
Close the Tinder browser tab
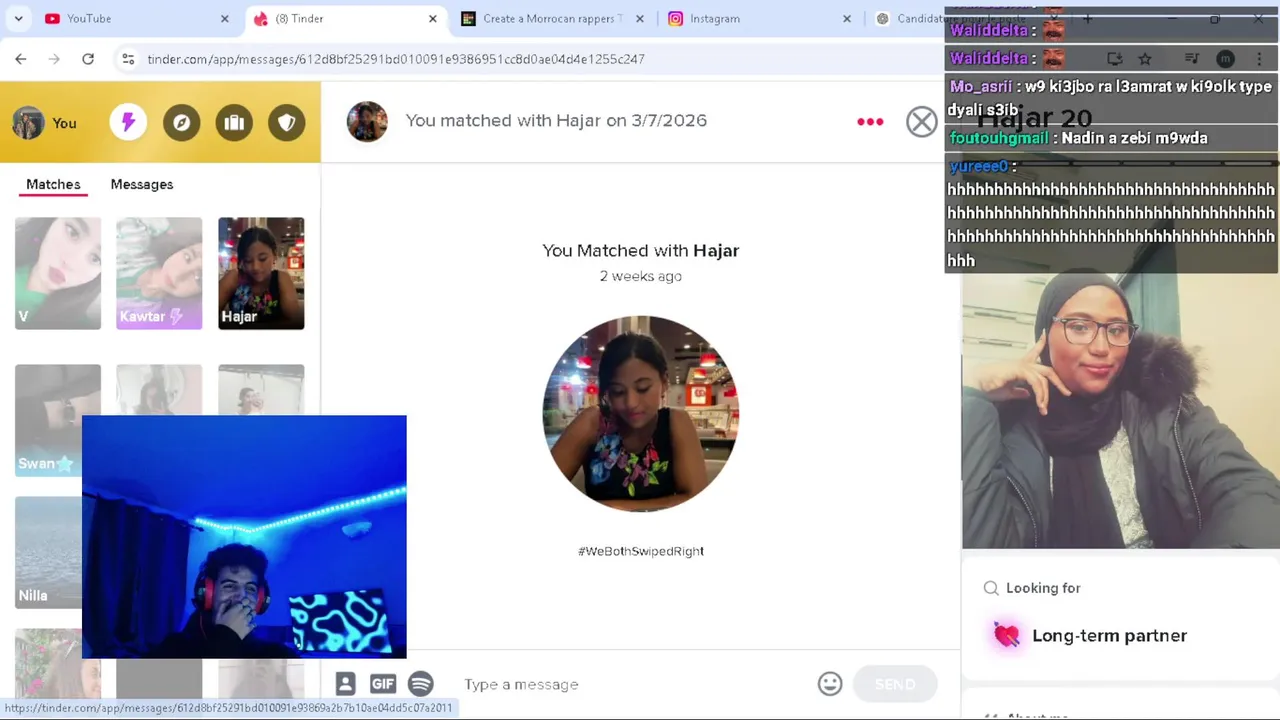tap(432, 18)
